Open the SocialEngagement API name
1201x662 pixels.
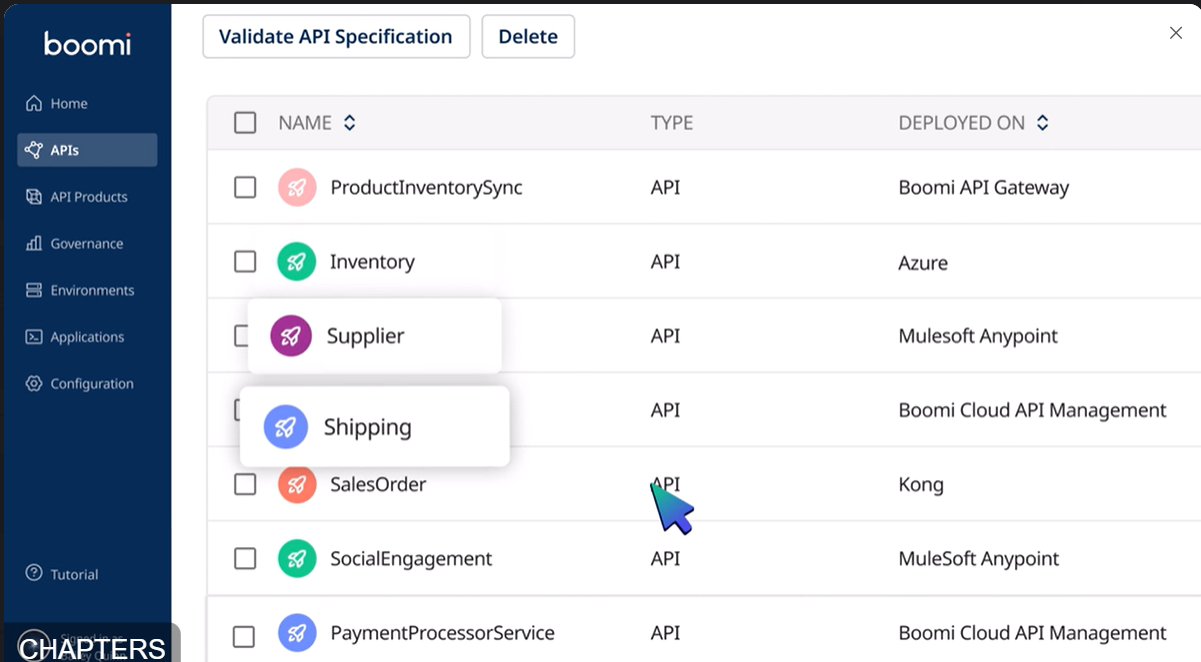pyautogui.click(x=411, y=559)
